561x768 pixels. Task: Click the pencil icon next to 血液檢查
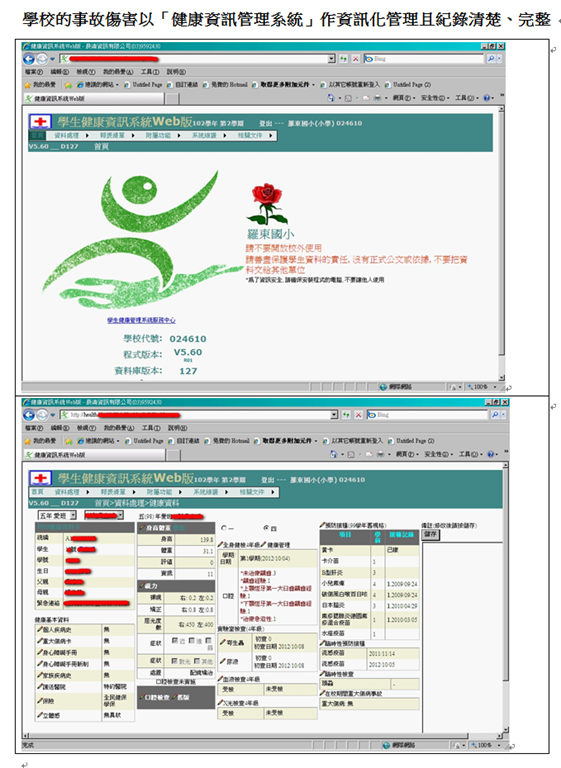(x=220, y=679)
